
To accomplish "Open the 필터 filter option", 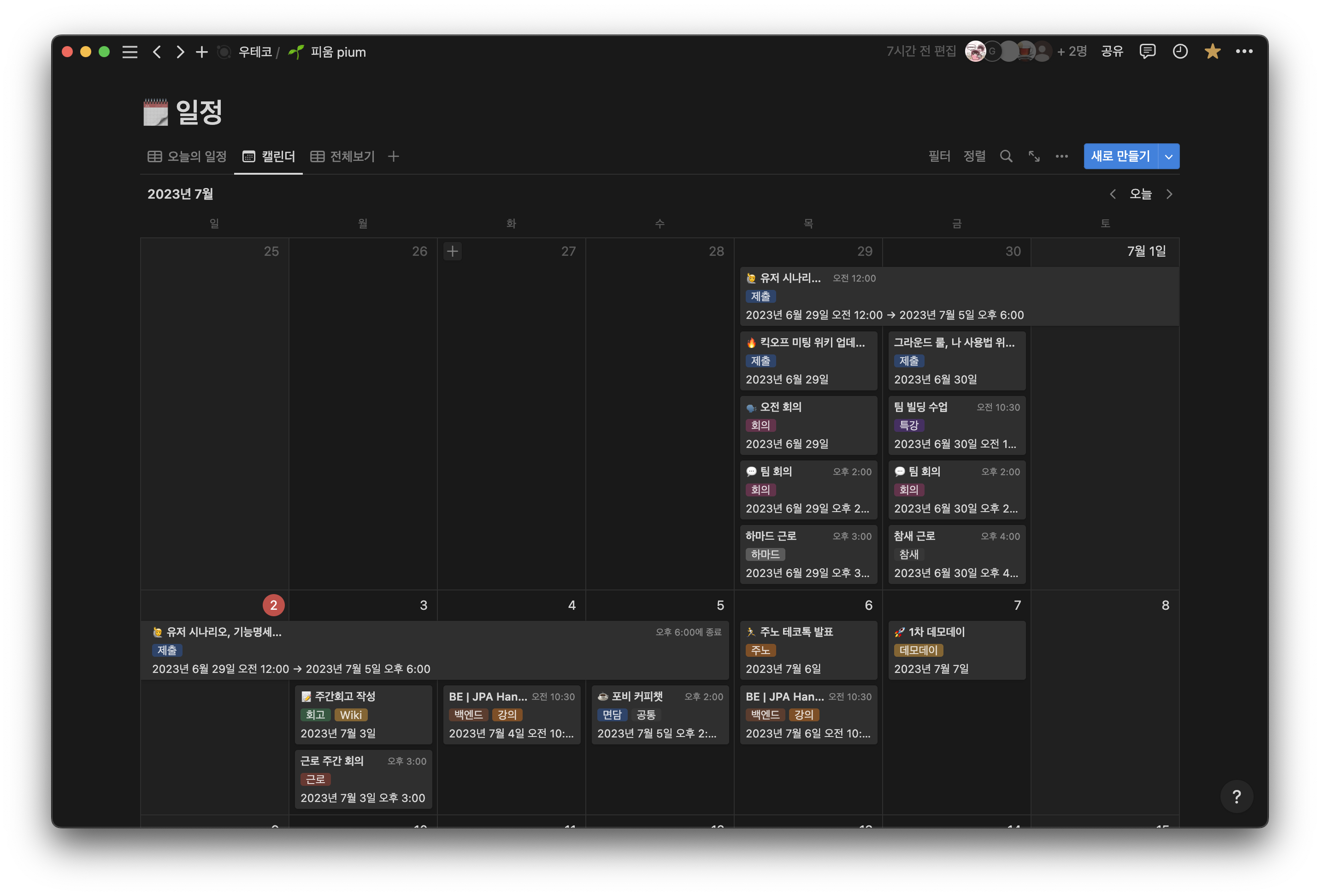I will point(939,156).
